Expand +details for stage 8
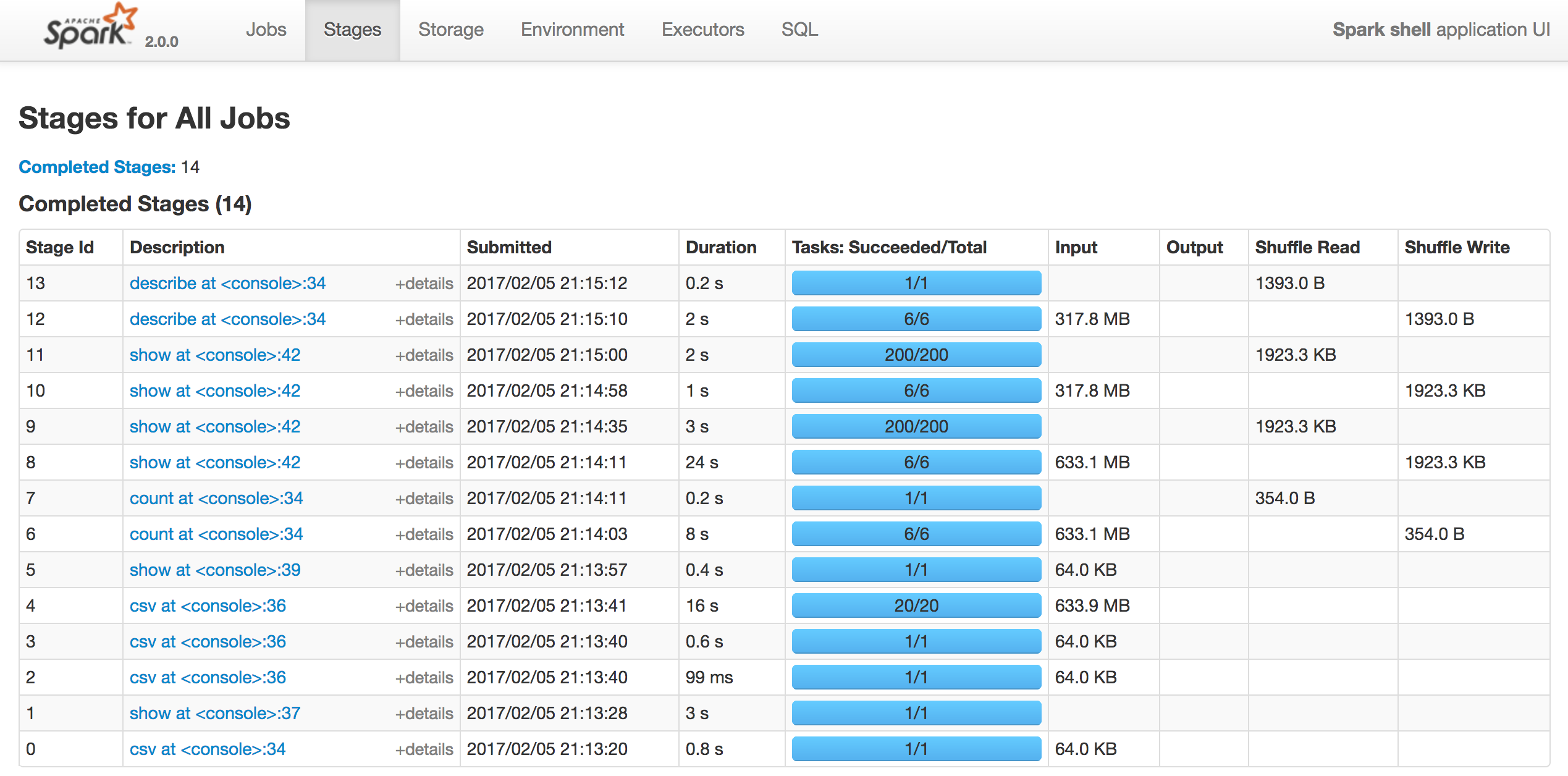 pos(424,463)
